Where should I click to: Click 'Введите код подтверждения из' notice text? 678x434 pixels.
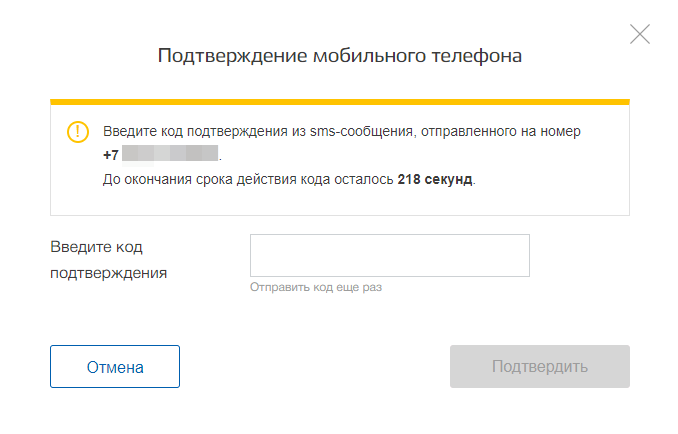point(204,131)
